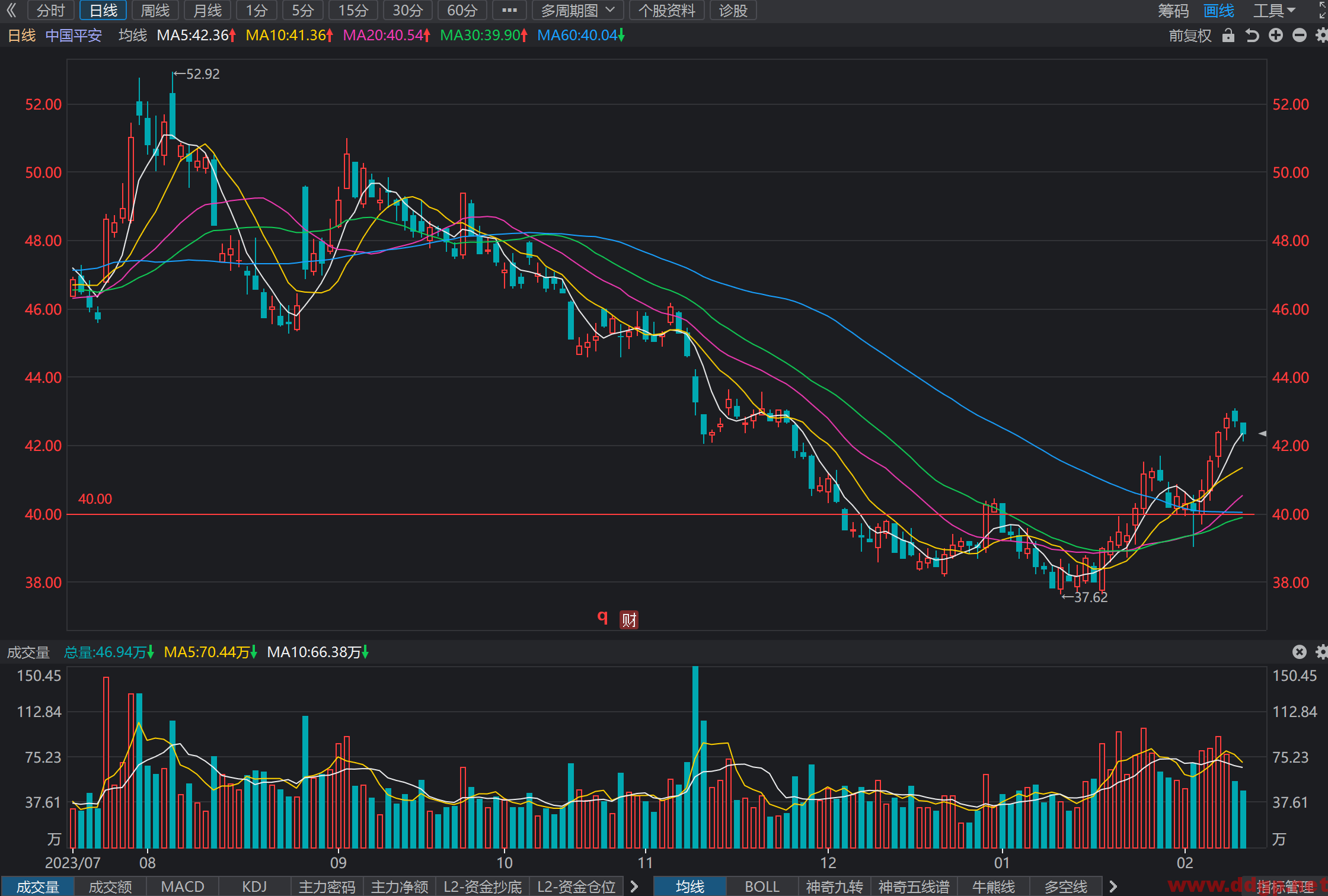Click the MA10:41.36 indicator value
Image resolution: width=1328 pixels, height=896 pixels.
289,36
